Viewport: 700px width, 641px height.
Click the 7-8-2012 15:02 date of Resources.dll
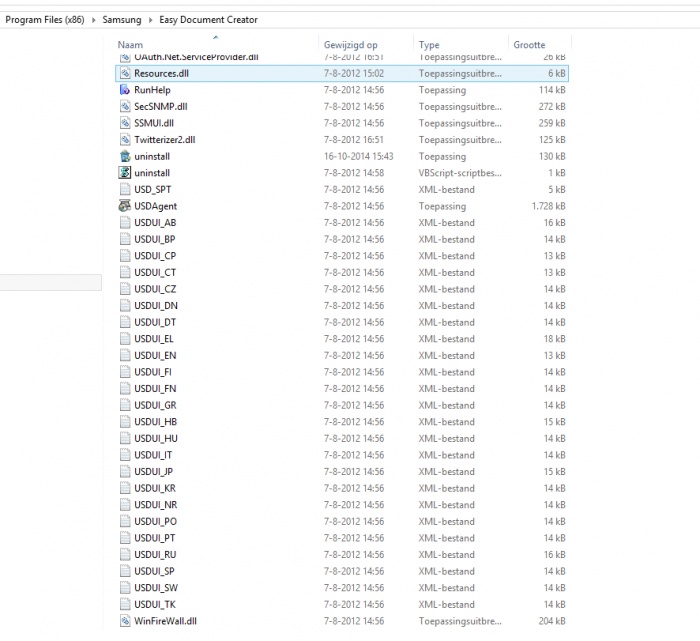(354, 73)
